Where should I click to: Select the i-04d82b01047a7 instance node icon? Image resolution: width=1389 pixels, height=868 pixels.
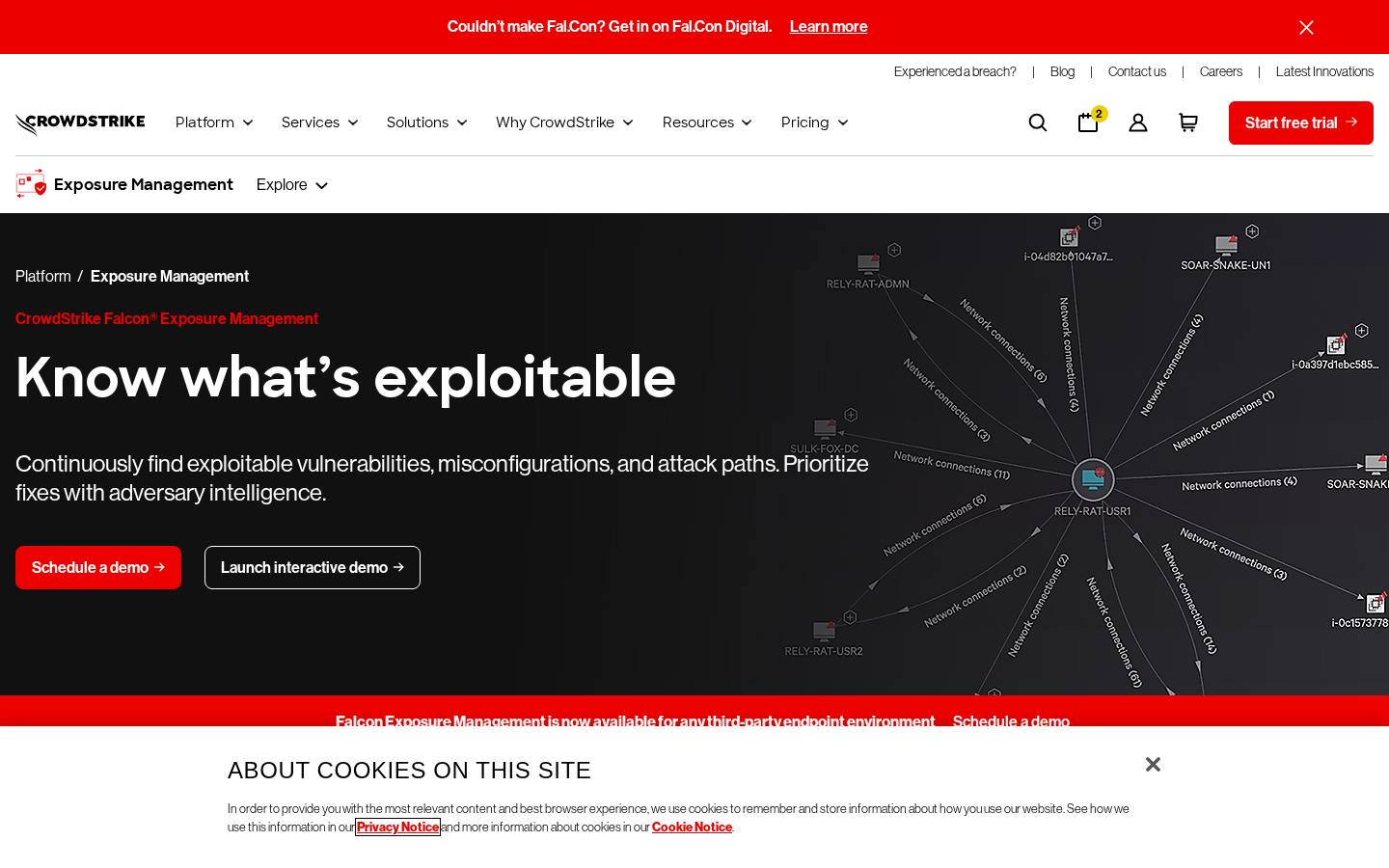pos(1069,236)
